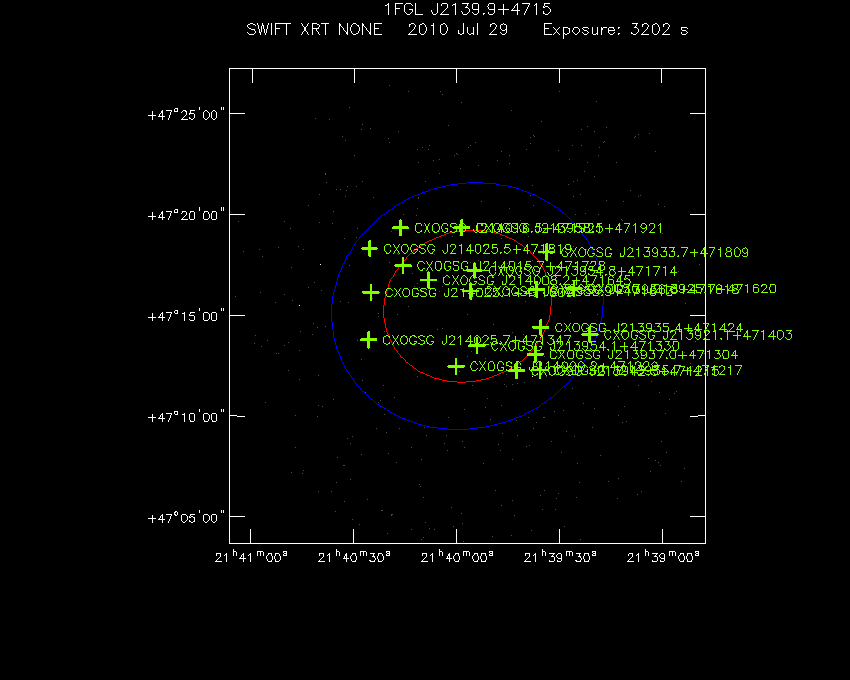
Task: Click the cross marker beside J214025.5+471819
Action: pyautogui.click(x=370, y=249)
